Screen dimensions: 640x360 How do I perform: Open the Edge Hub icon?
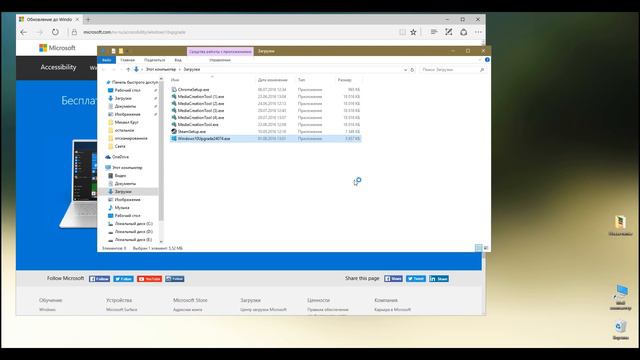click(434, 32)
